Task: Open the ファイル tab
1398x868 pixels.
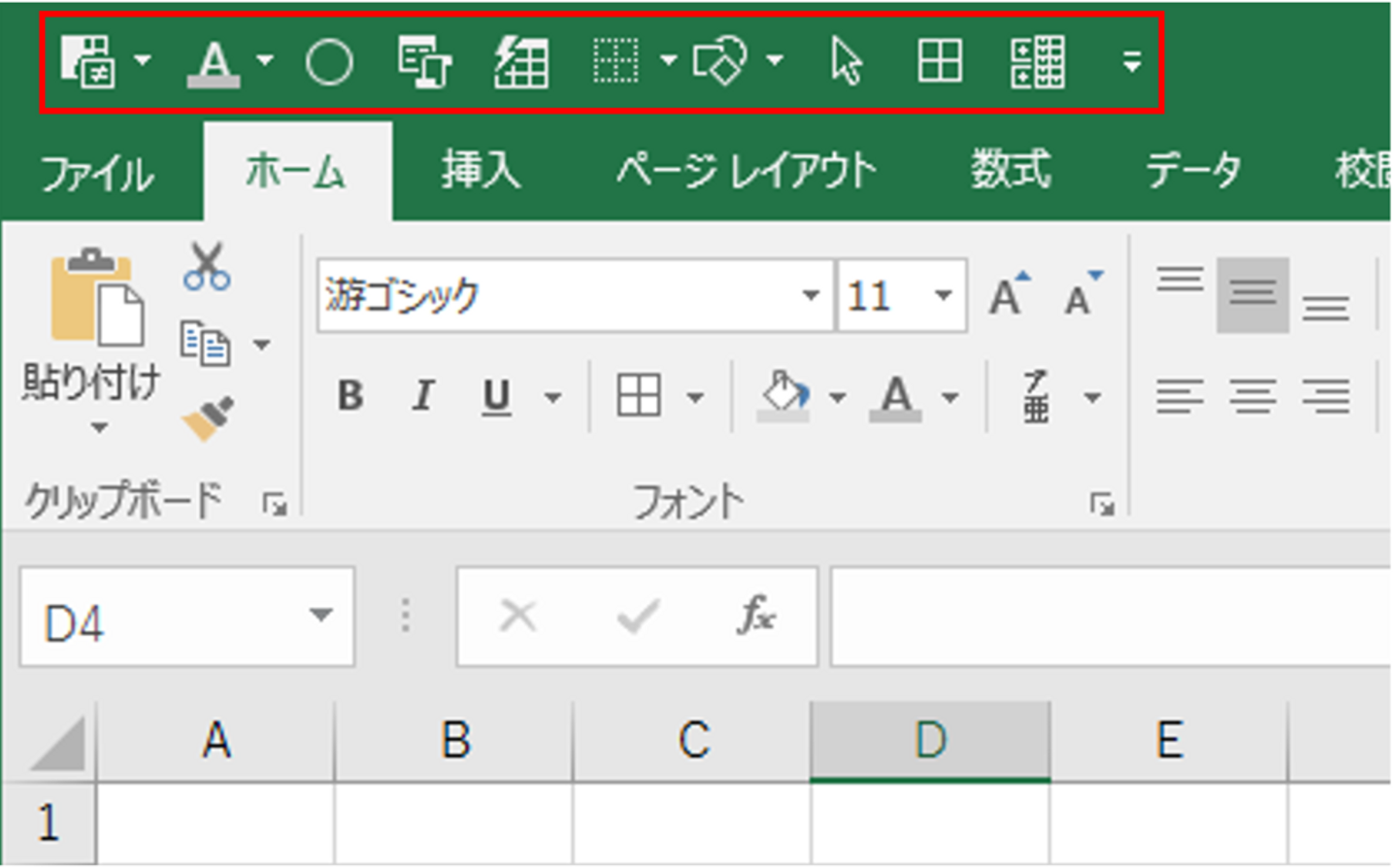Action: click(97, 173)
